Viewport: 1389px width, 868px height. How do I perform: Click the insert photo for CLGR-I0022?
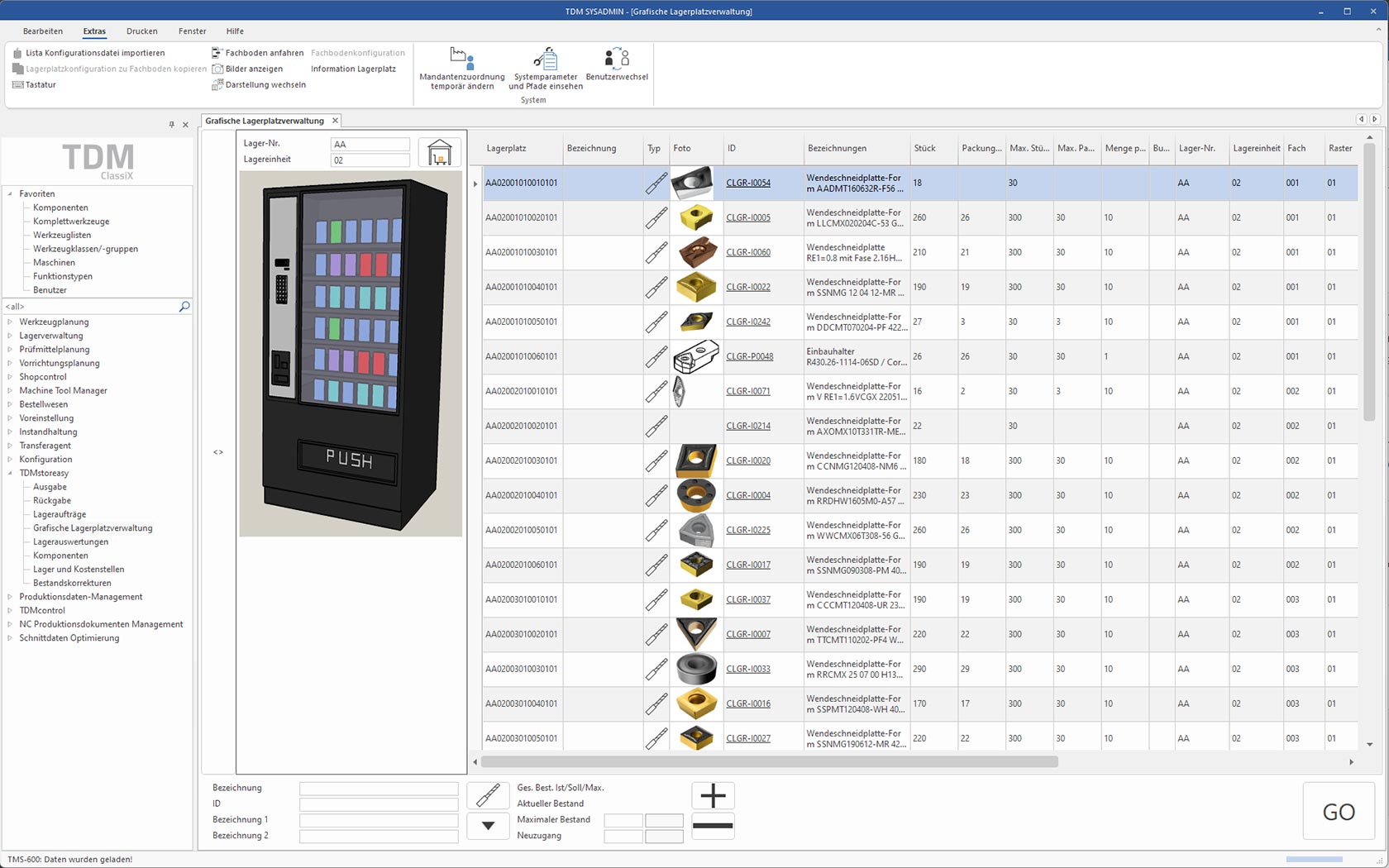click(696, 287)
